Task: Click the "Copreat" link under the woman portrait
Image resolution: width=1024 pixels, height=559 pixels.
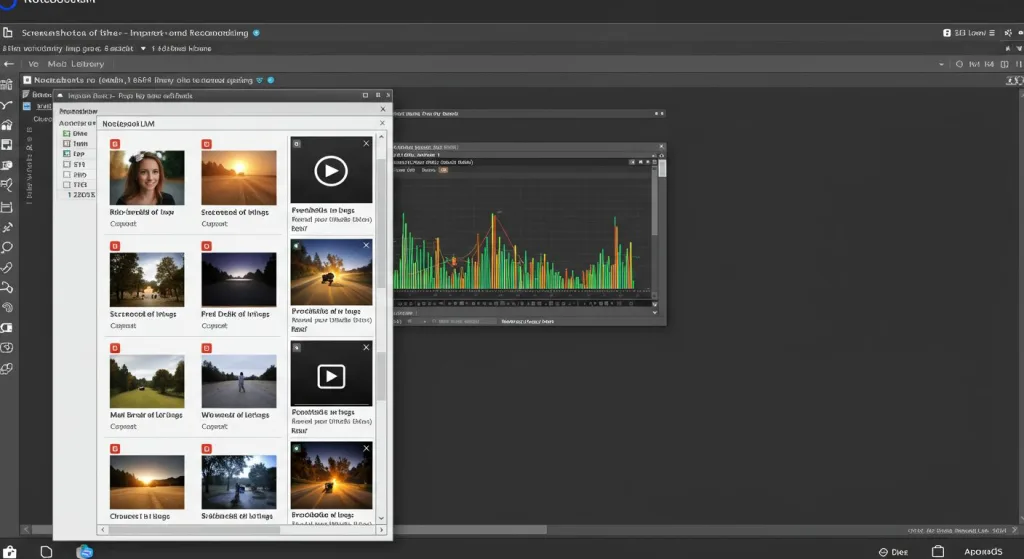Action: 123,223
